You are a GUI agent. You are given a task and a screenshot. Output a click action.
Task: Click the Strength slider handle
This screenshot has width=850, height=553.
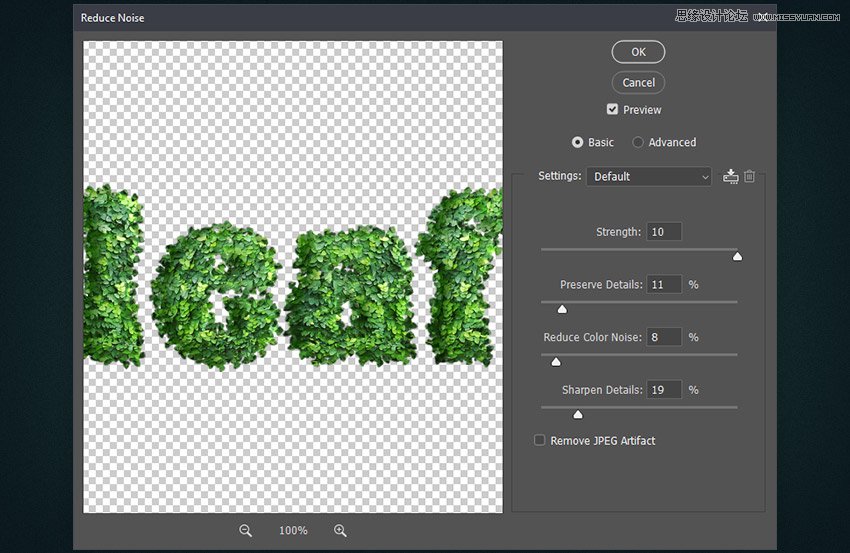pos(737,256)
